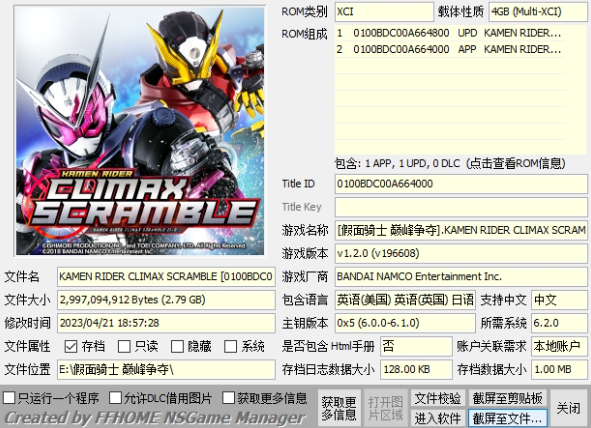The height and width of the screenshot is (428, 591).
Task: Enable the 只读 read-only checkbox
Action: 124,346
